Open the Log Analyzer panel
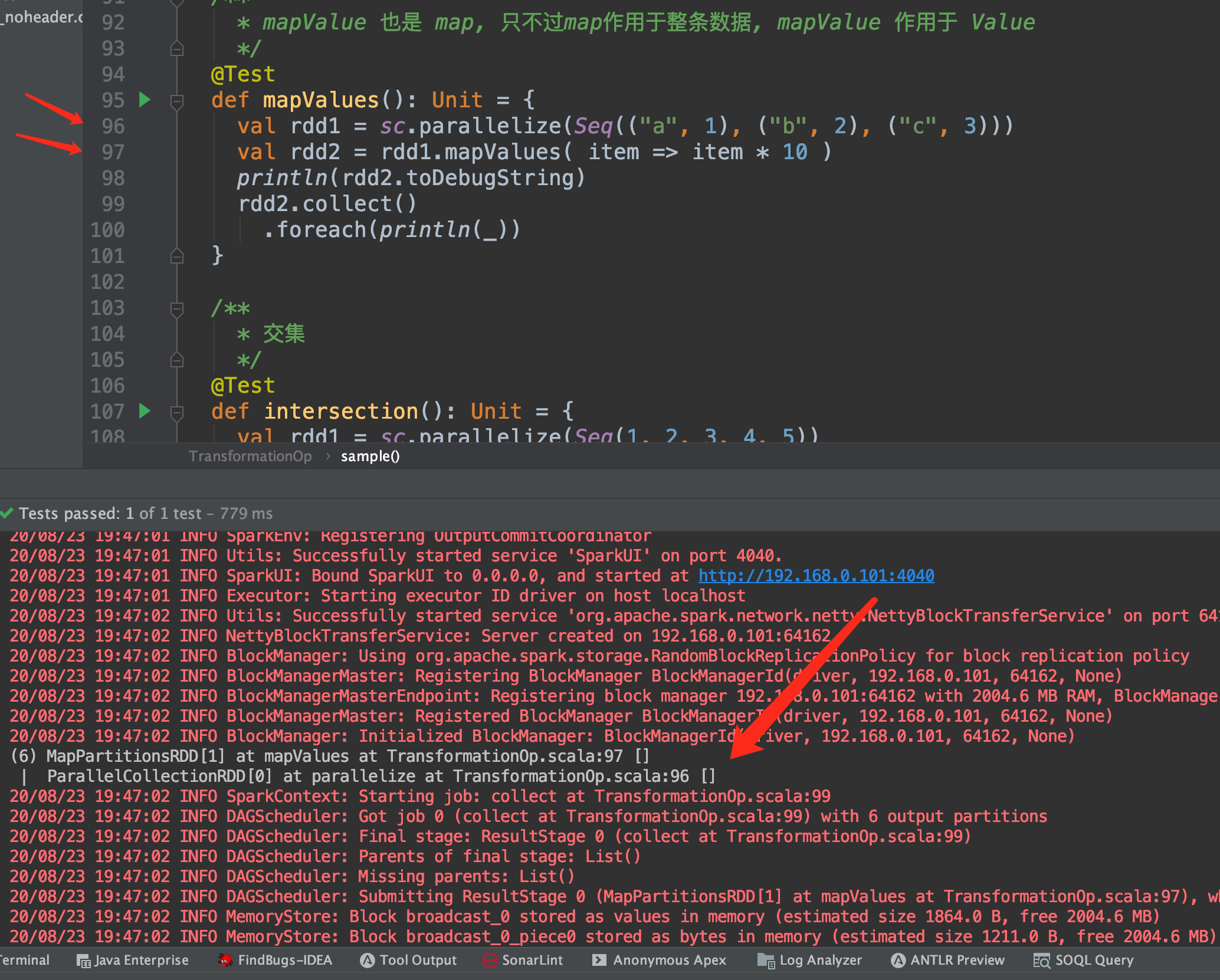Screen dimensions: 1220x980 809,961
